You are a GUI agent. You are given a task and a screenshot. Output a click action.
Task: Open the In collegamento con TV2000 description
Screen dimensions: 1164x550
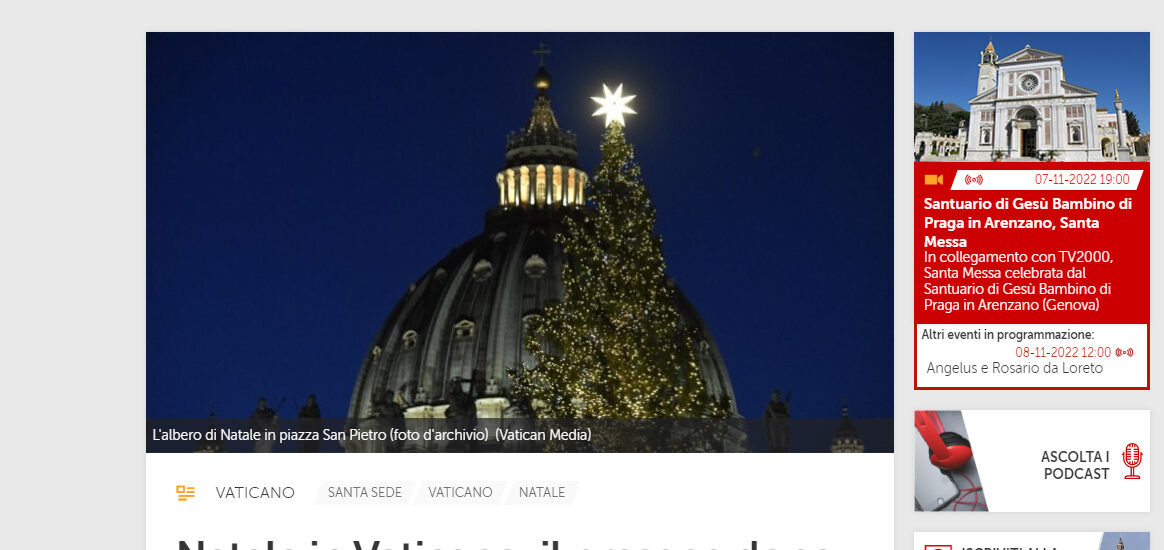(x=1018, y=281)
